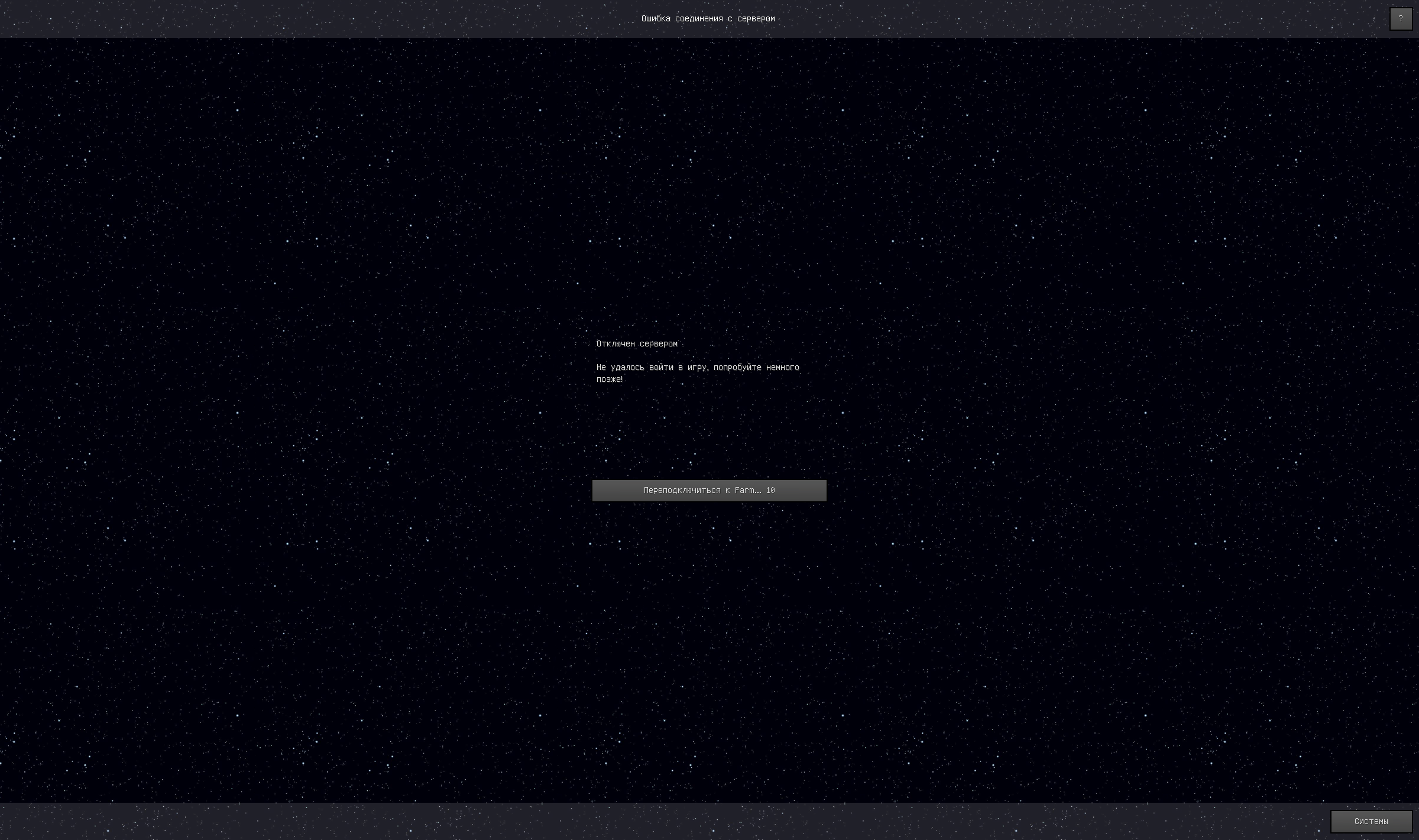Viewport: 1419px width, 840px height.
Task: Click попробуйте немного in the error message
Action: tap(756, 368)
